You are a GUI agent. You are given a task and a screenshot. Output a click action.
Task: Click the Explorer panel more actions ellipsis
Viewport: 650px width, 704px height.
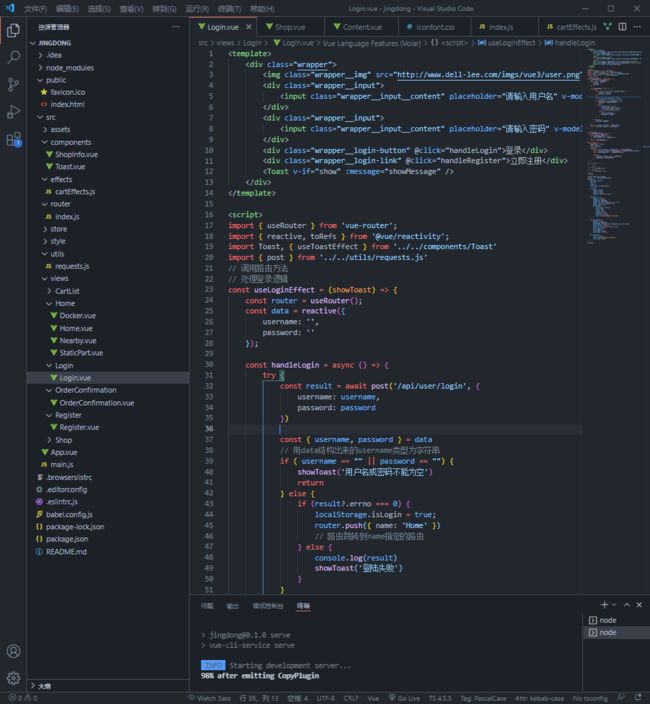pyautogui.click(x=176, y=27)
